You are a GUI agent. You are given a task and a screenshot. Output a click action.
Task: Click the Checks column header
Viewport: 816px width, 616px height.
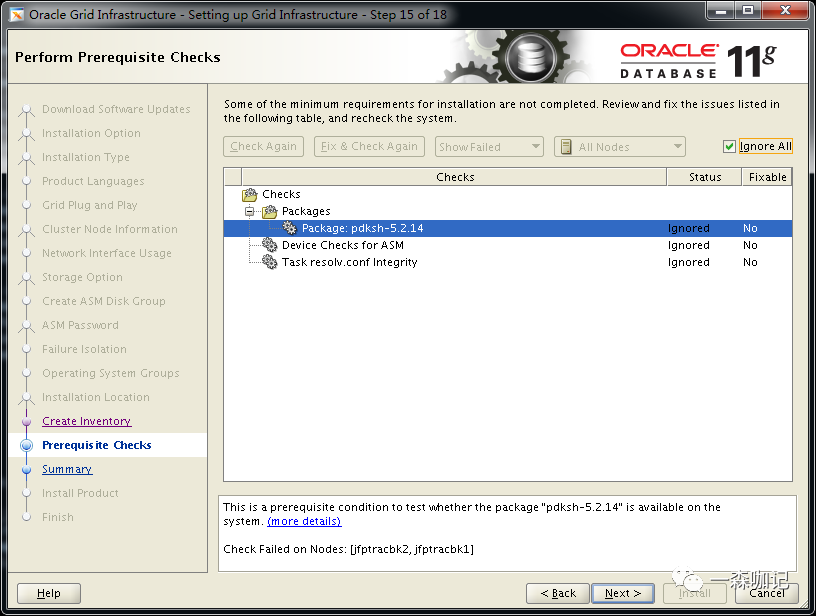tap(454, 177)
